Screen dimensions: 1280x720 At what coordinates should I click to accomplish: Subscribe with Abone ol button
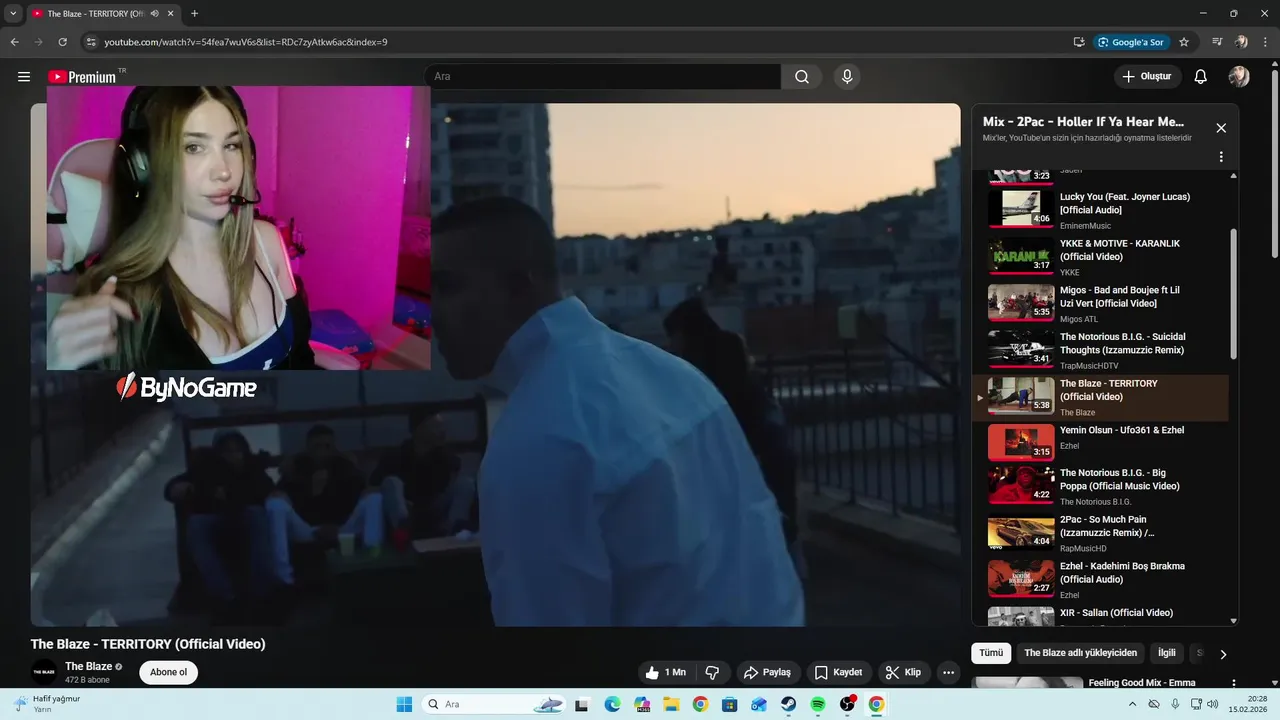coord(168,672)
